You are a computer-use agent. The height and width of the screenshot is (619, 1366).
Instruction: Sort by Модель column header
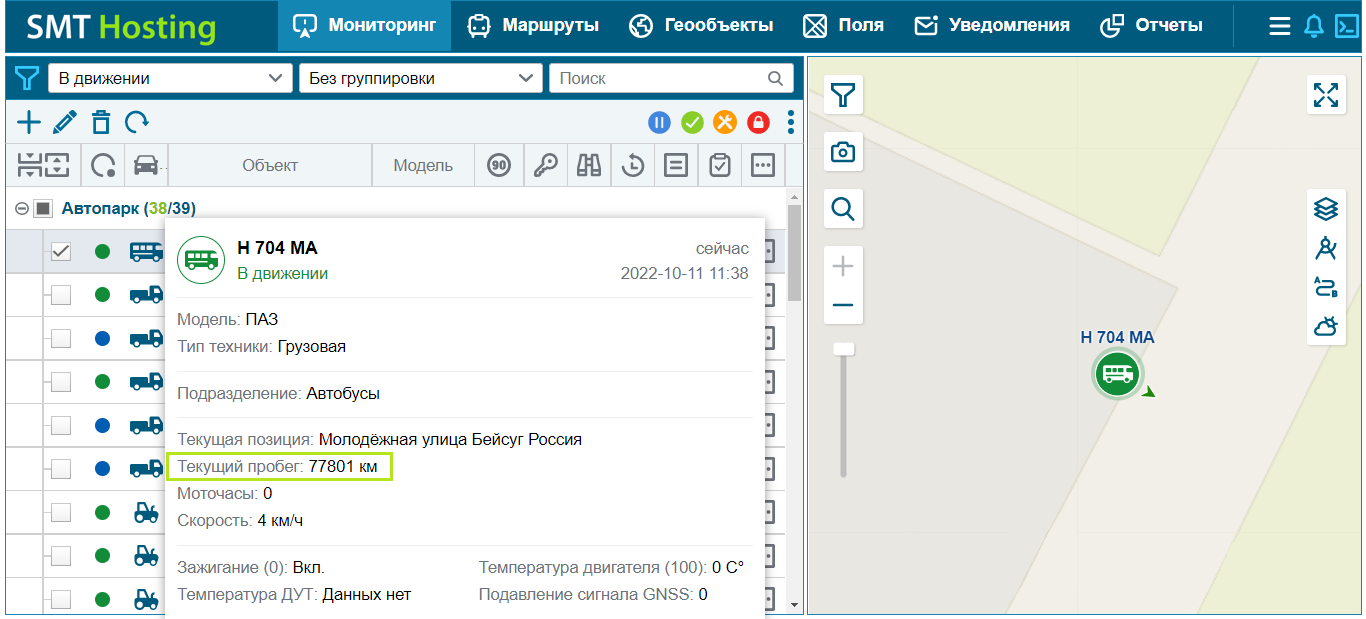pos(423,165)
